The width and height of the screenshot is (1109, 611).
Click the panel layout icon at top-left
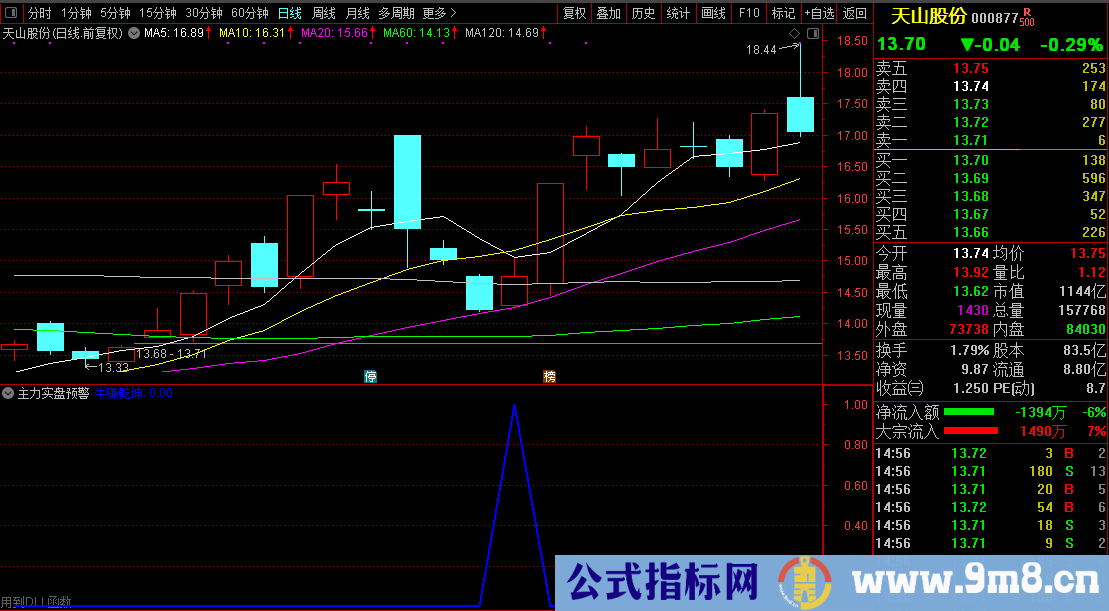coord(11,14)
